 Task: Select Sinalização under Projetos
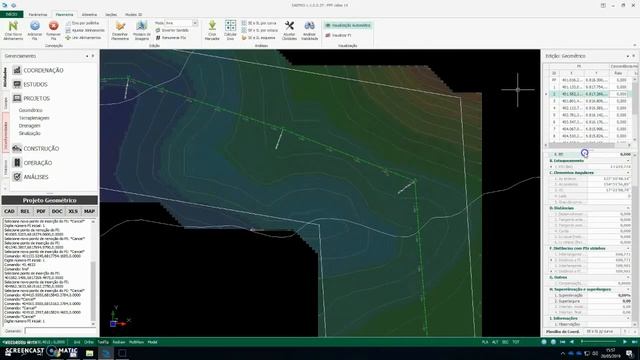tap(29, 133)
